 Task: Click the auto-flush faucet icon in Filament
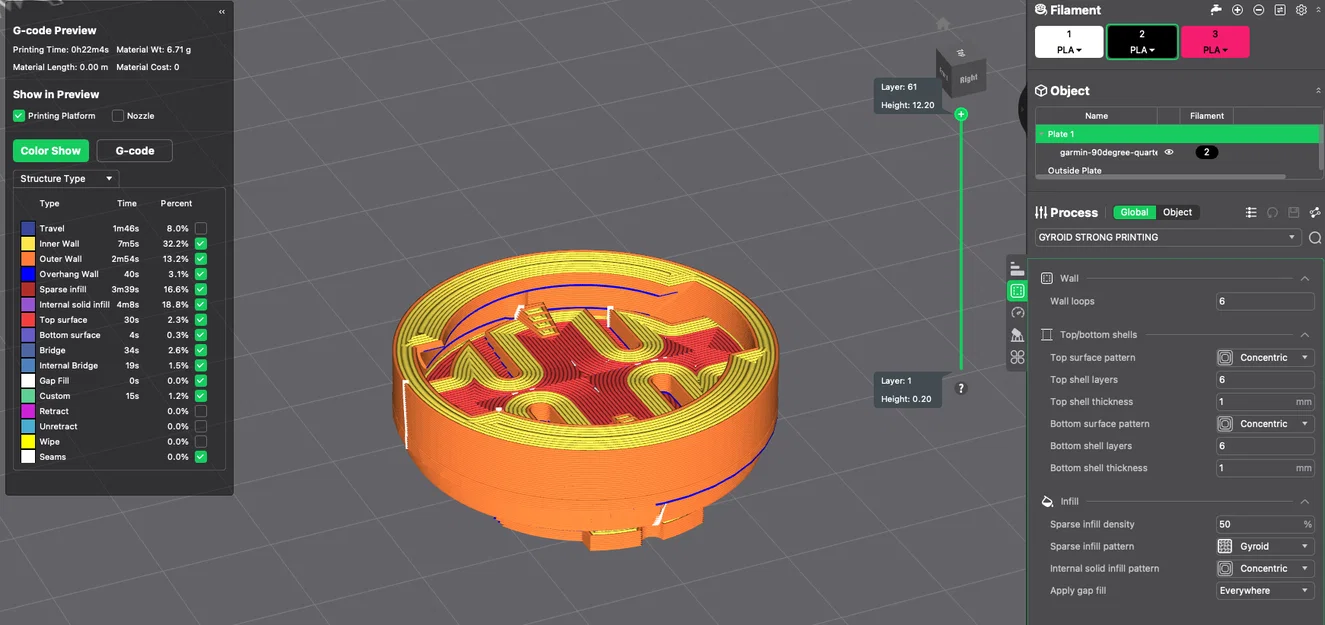pyautogui.click(x=1217, y=10)
